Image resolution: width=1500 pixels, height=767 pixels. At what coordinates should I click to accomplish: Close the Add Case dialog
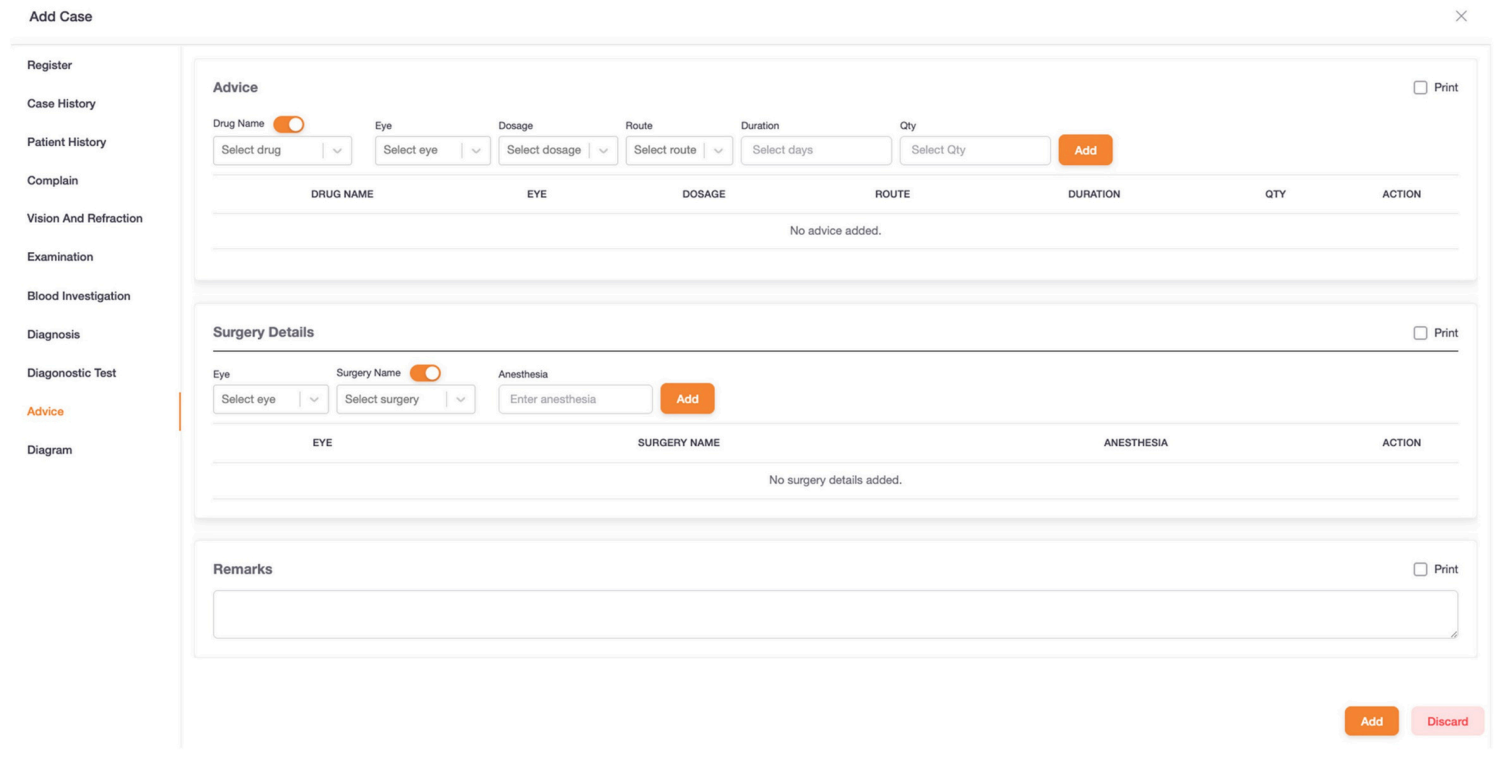click(1461, 16)
